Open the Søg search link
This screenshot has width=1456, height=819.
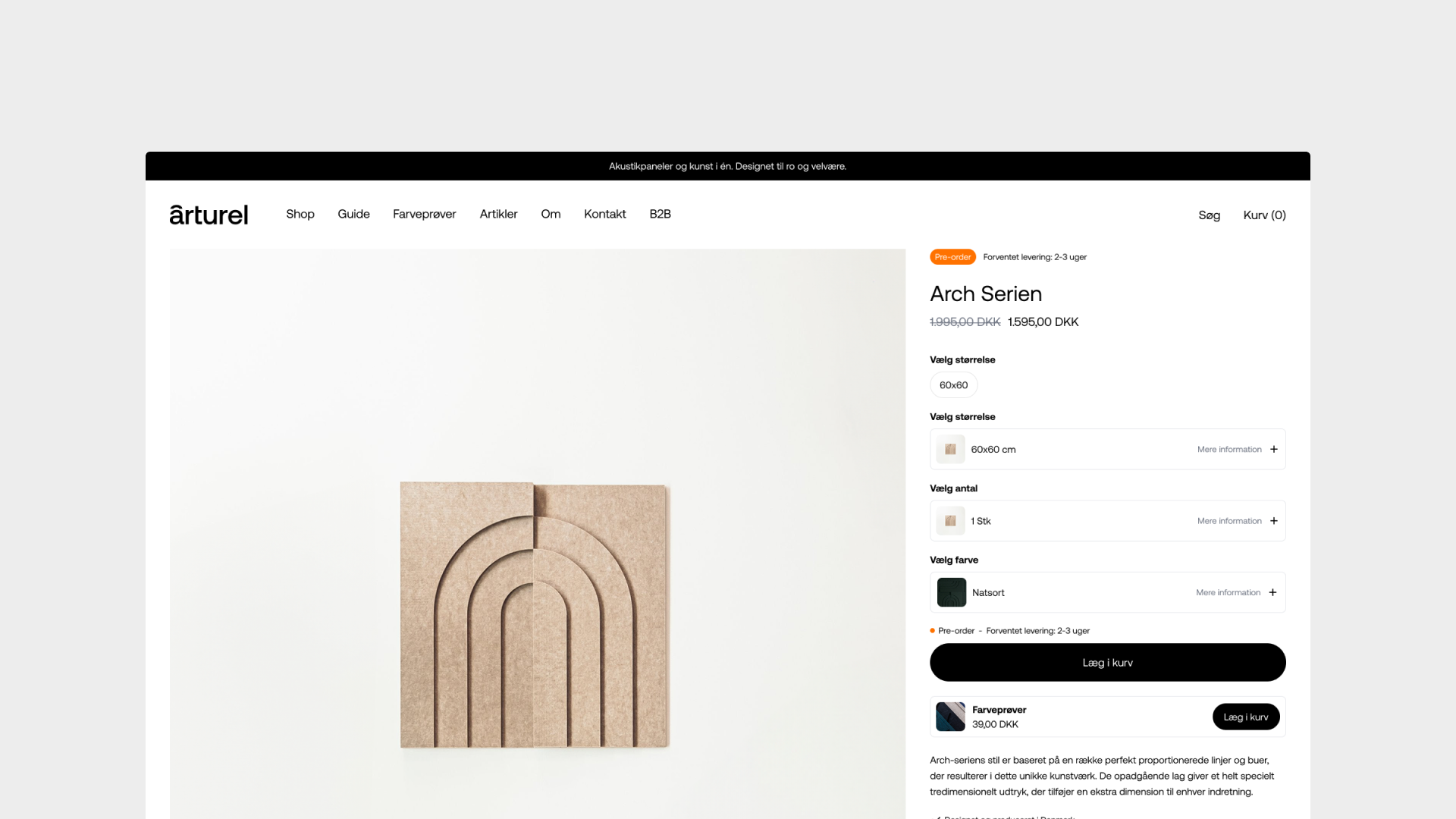1209,215
